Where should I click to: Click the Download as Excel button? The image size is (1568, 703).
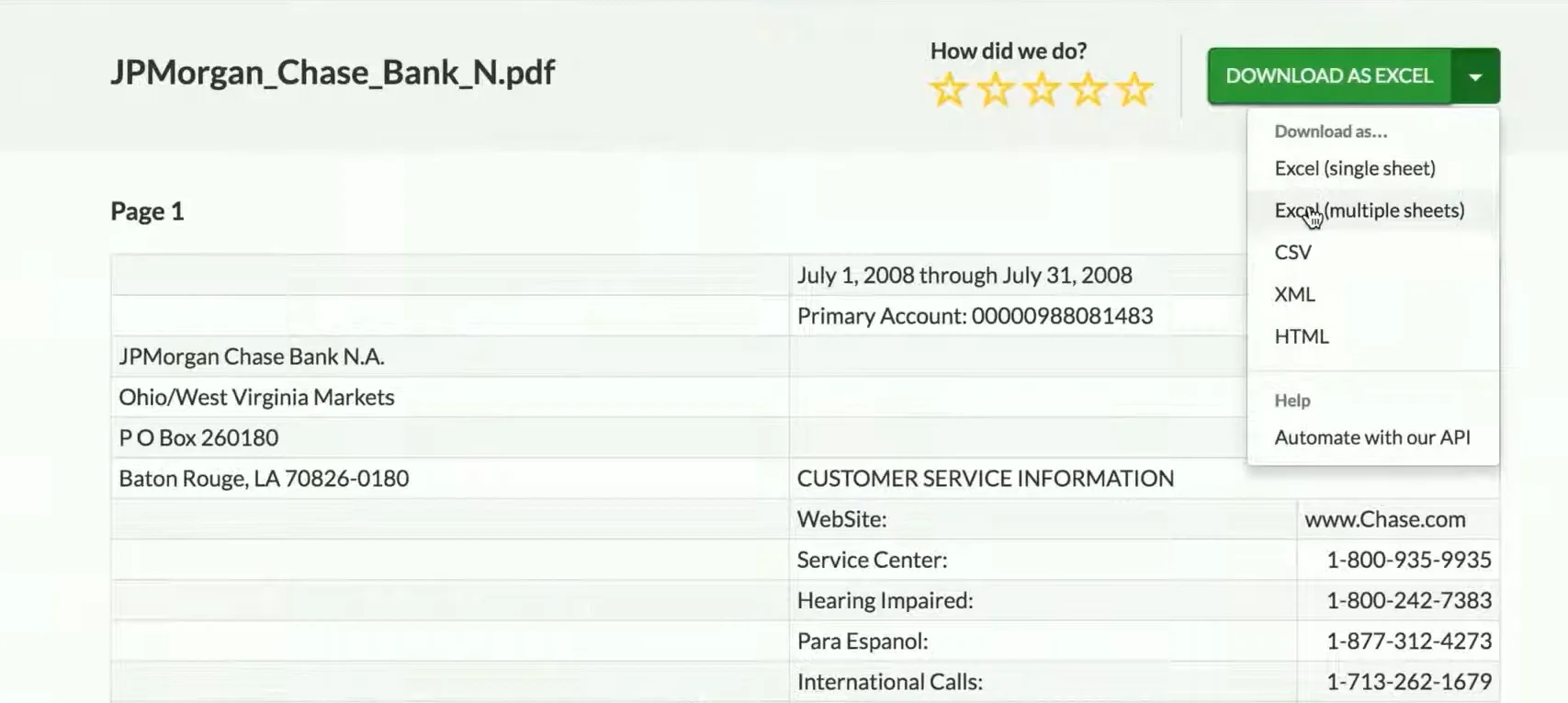[1329, 76]
